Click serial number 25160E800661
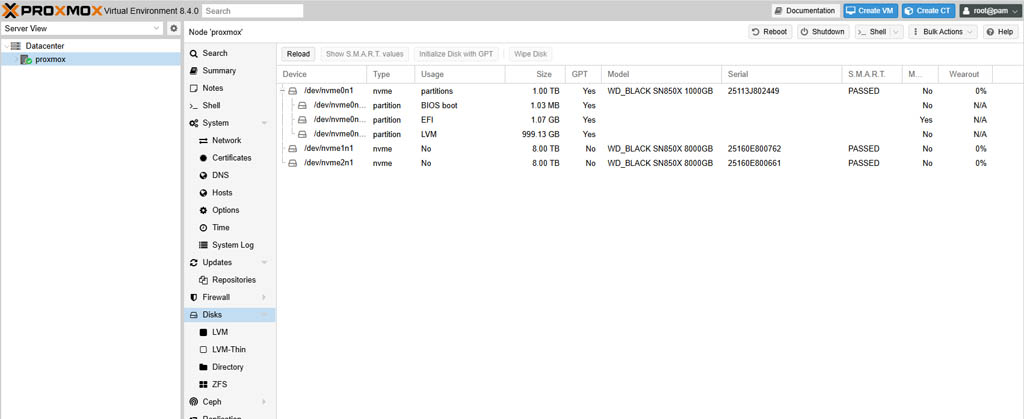This screenshot has width=1024, height=419. coord(754,163)
